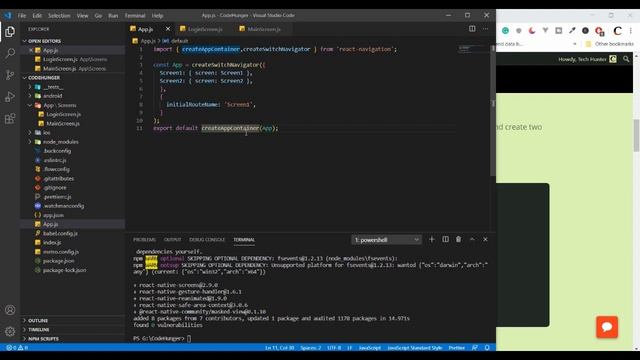The height and width of the screenshot is (360, 640).
Task: Open search icon in browser admin bar
Action: point(626,59)
